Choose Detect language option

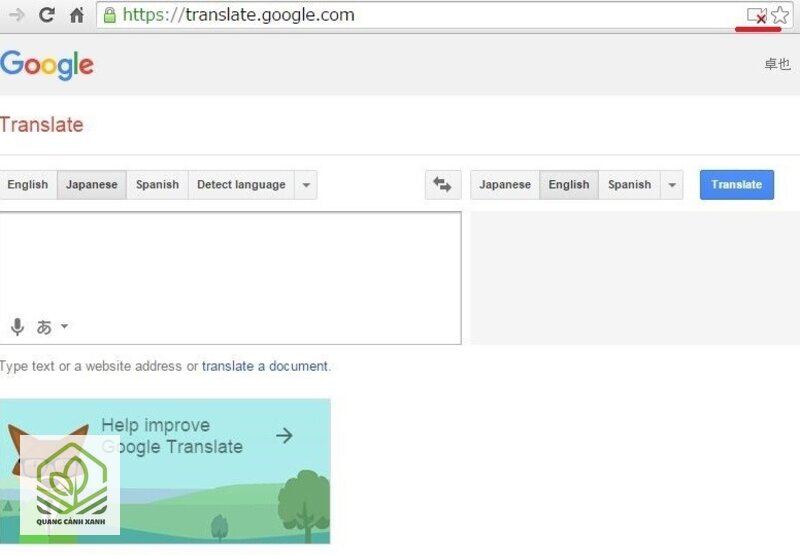(x=241, y=185)
